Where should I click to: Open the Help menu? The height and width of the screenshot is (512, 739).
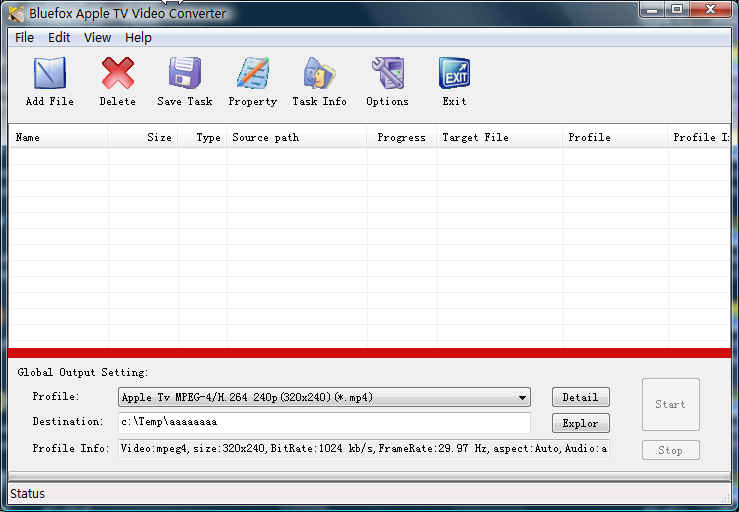pos(138,38)
